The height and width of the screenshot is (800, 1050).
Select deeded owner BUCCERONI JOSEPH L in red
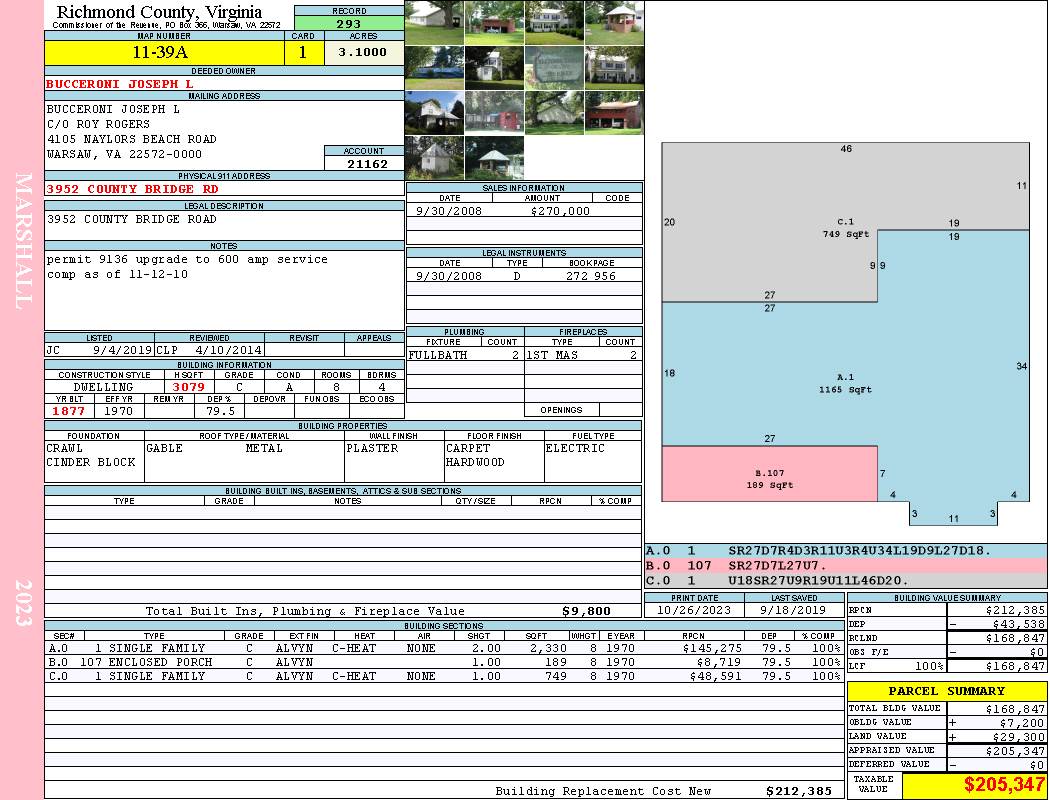coord(120,84)
